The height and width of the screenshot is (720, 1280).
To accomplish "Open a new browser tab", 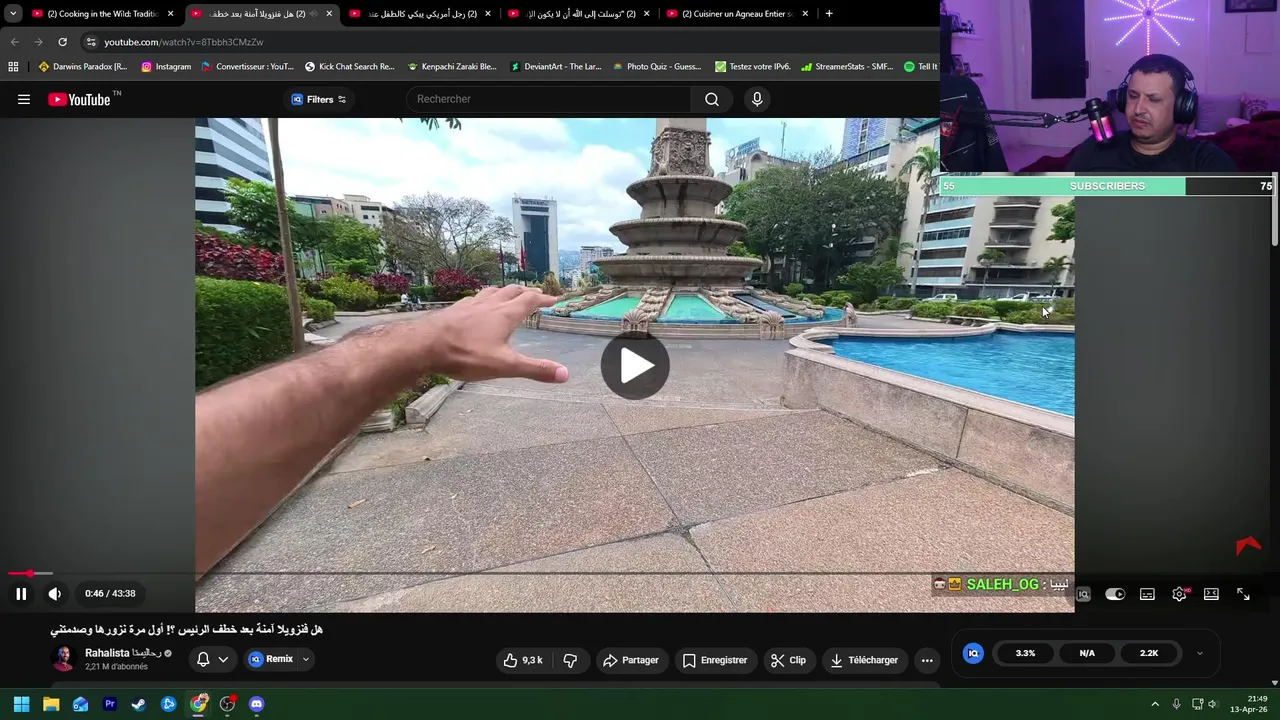I will point(829,14).
